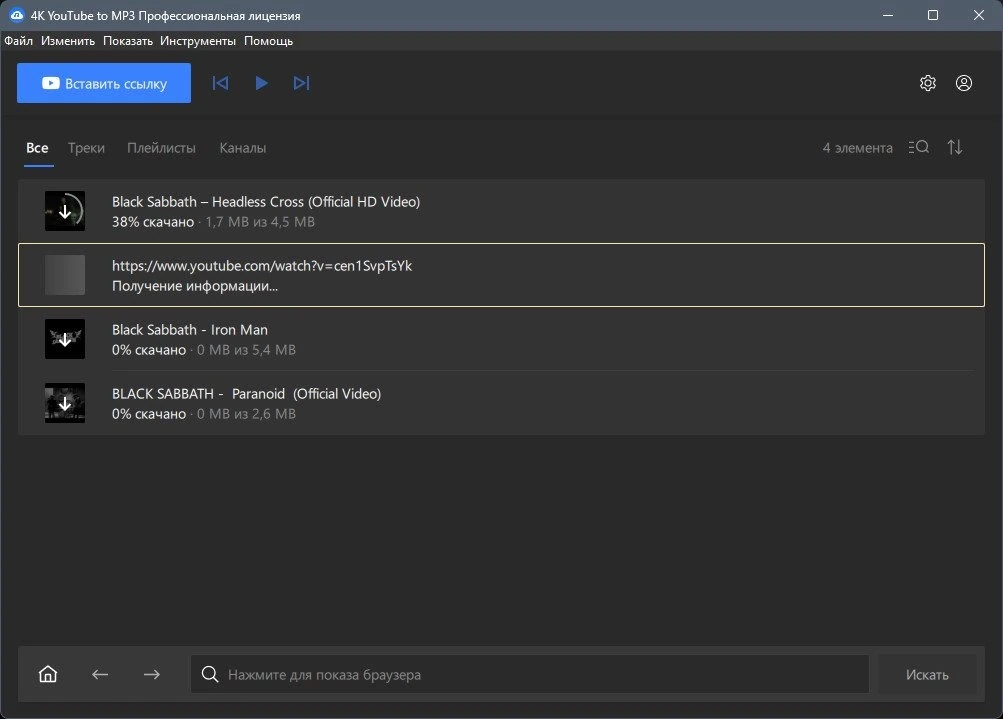Navigate forward with the right arrow
1003x719 pixels.
pyautogui.click(x=152, y=674)
